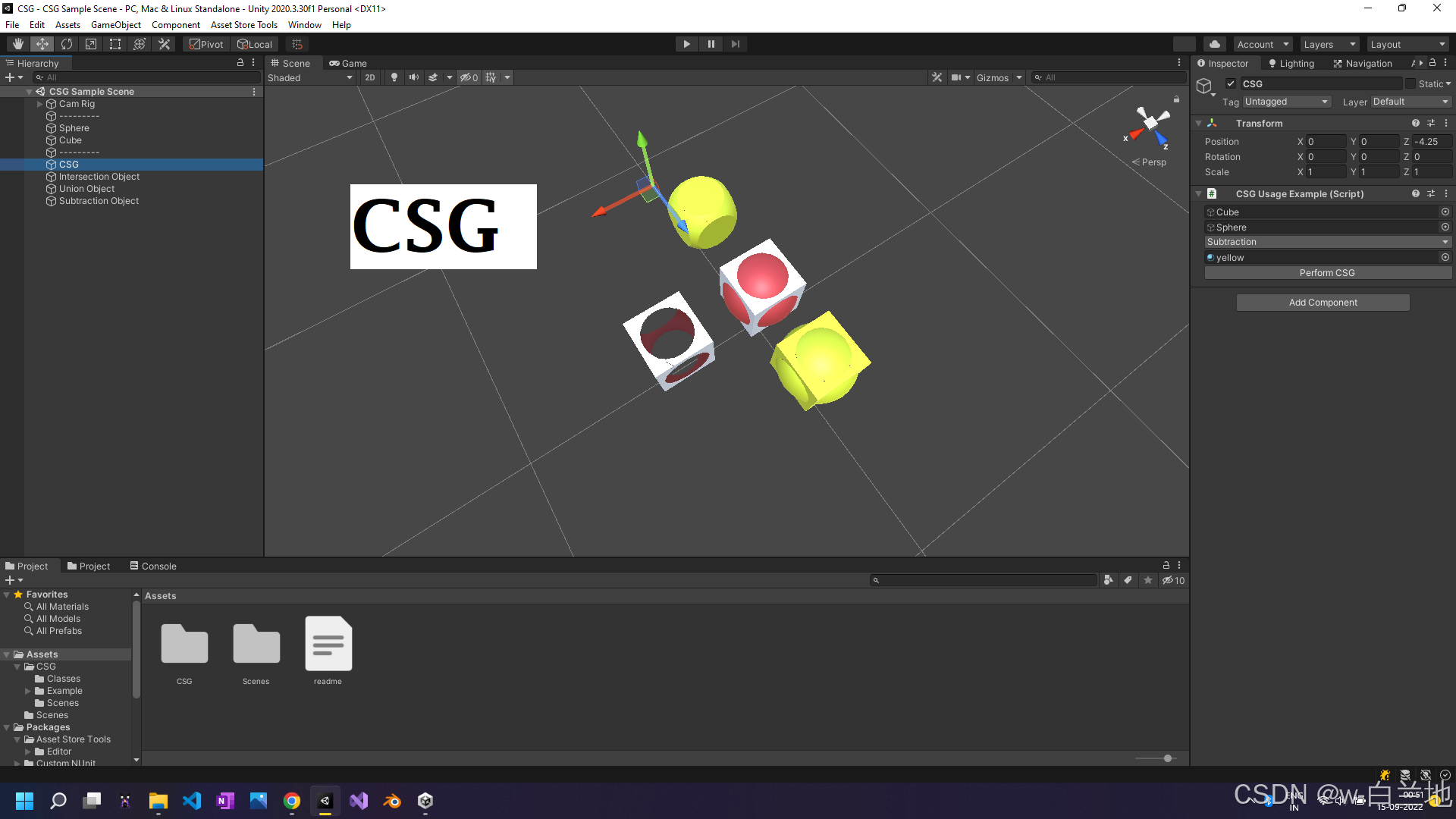1456x819 pixels.
Task: Switch to the Console tab
Action: pyautogui.click(x=153, y=566)
